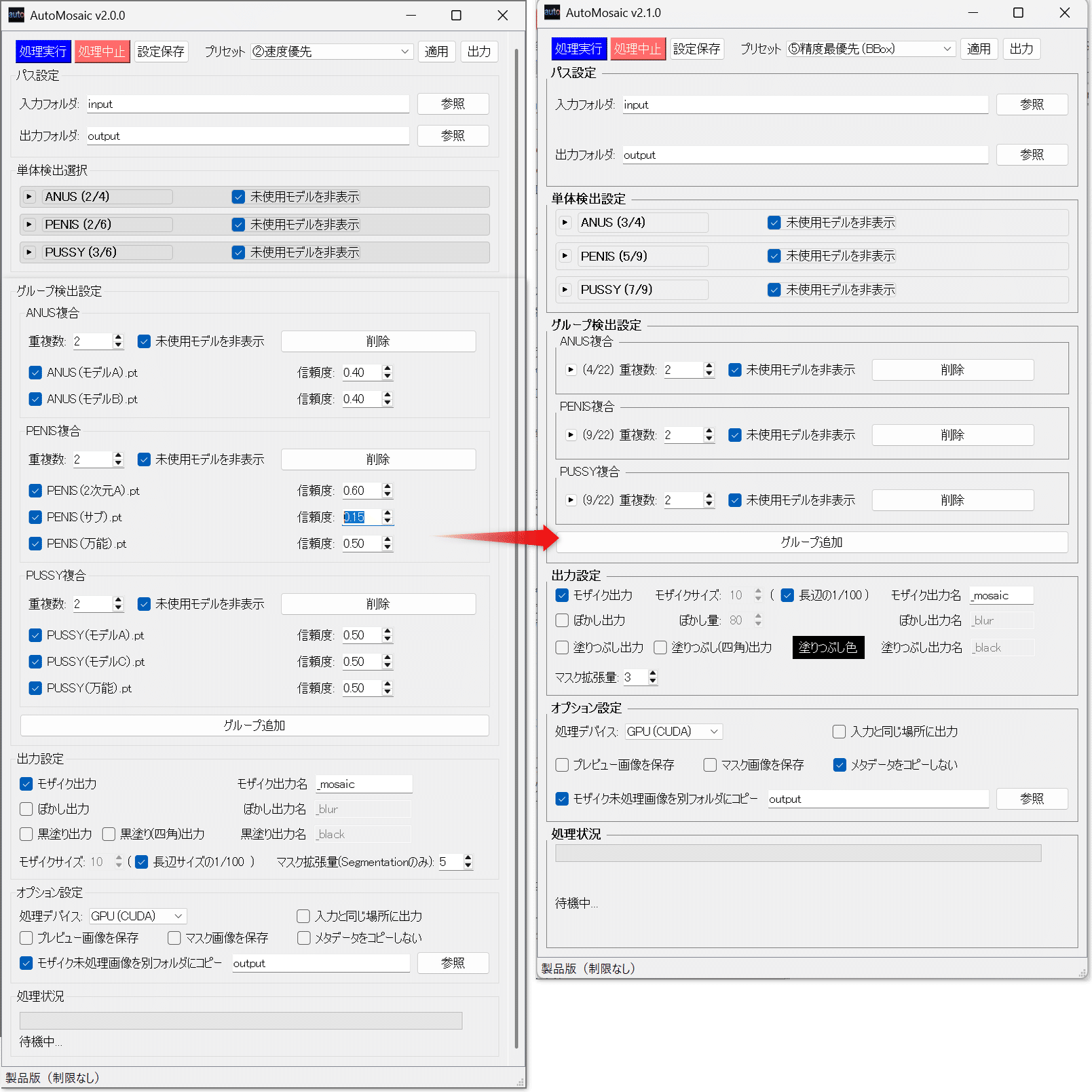Expand the ANUS複合 (4/22) group details
This screenshot has height=1092, width=1092.
tap(571, 370)
